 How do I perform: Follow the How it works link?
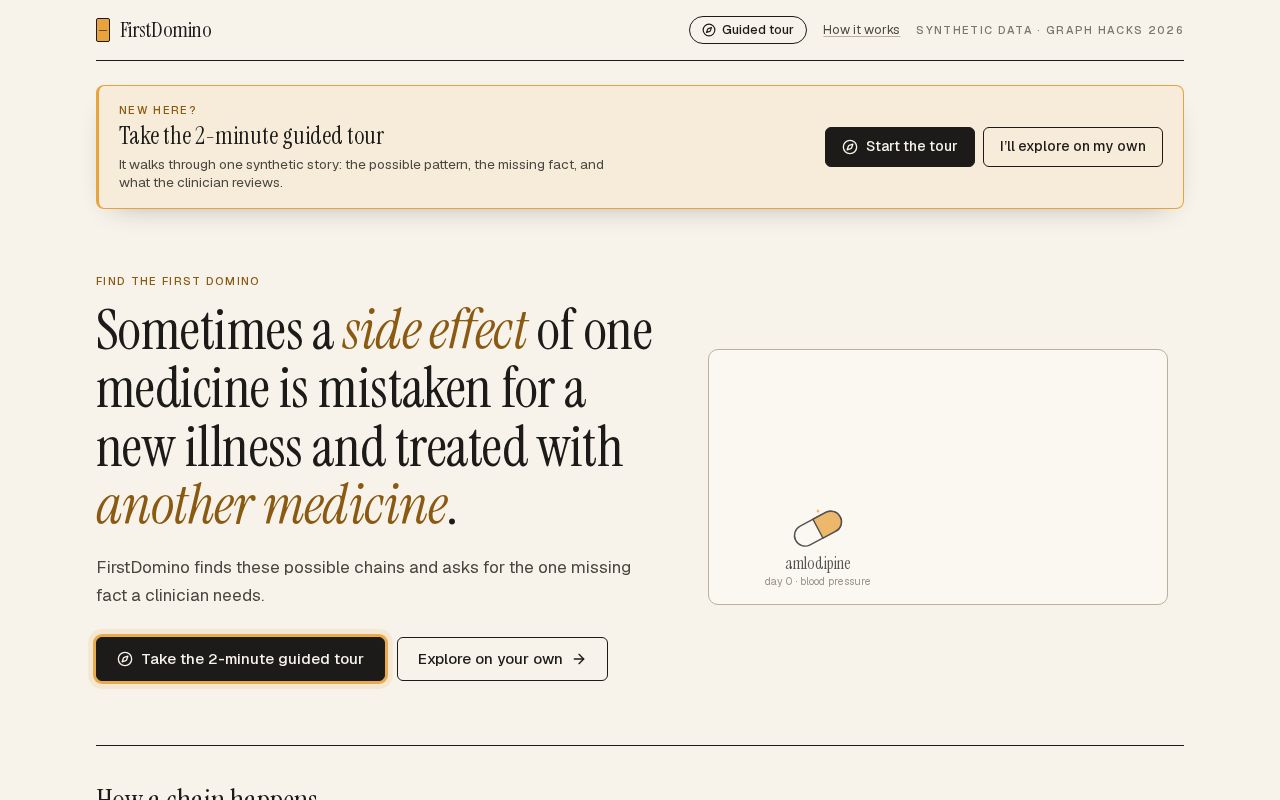point(861,30)
